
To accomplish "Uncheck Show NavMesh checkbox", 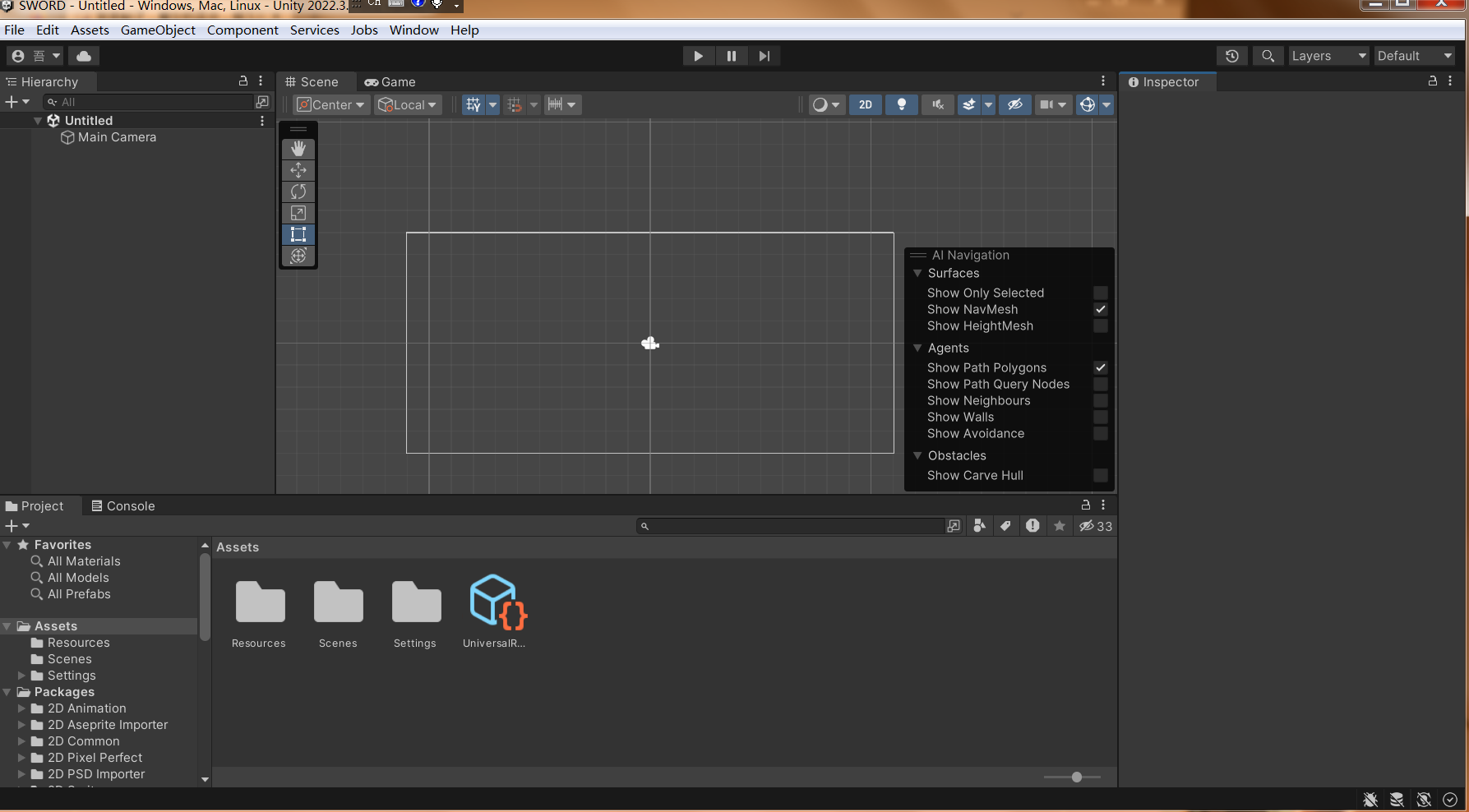I will pyautogui.click(x=1100, y=310).
